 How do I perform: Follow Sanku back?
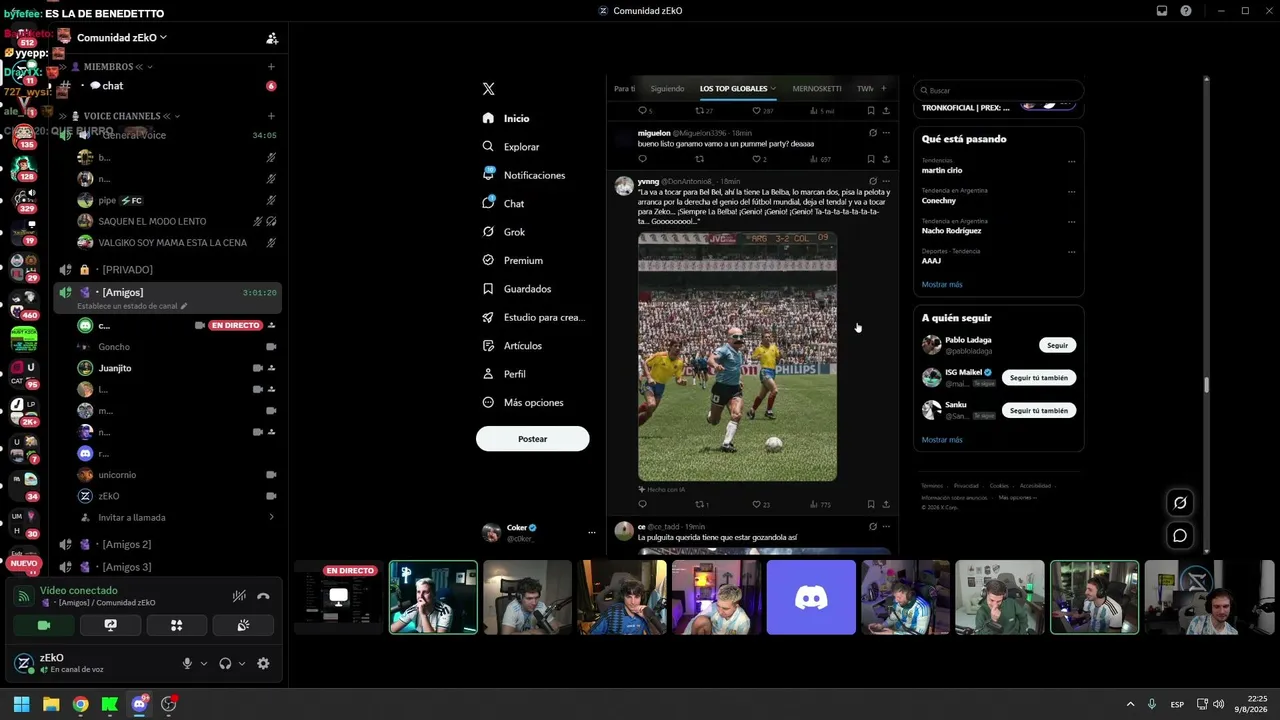1039,411
